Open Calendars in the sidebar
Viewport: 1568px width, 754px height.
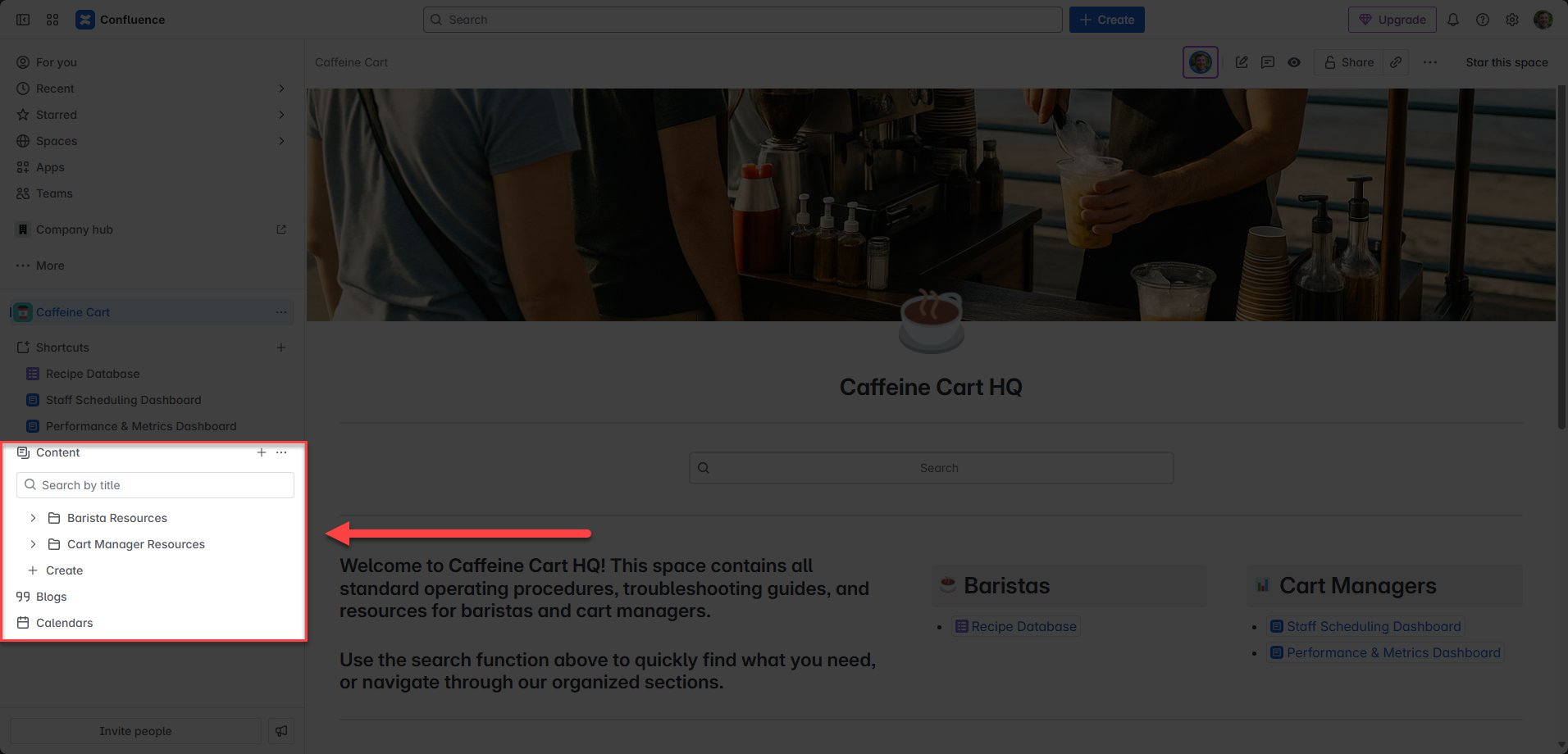[x=64, y=623]
